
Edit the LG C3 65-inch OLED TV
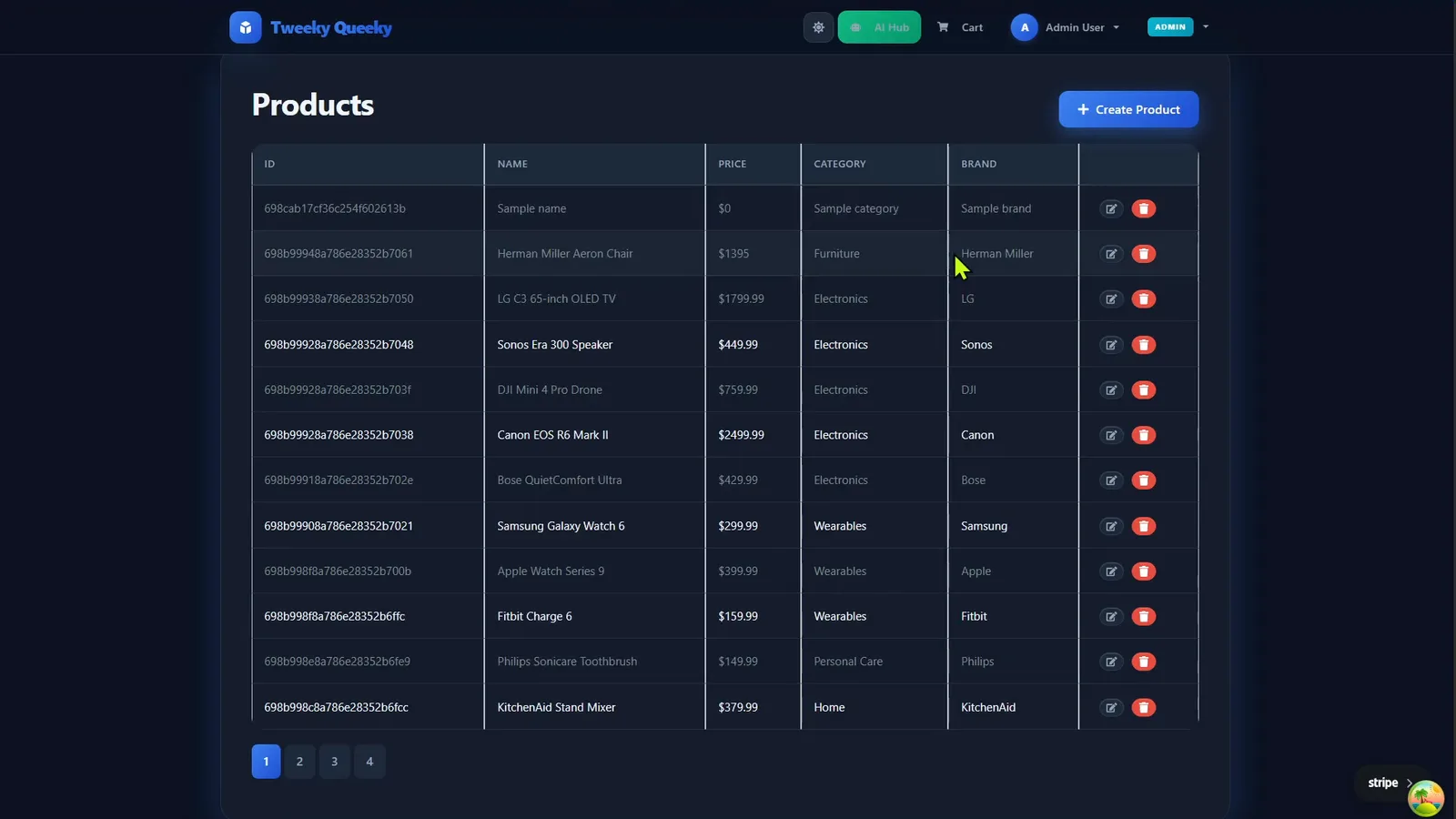(1111, 299)
